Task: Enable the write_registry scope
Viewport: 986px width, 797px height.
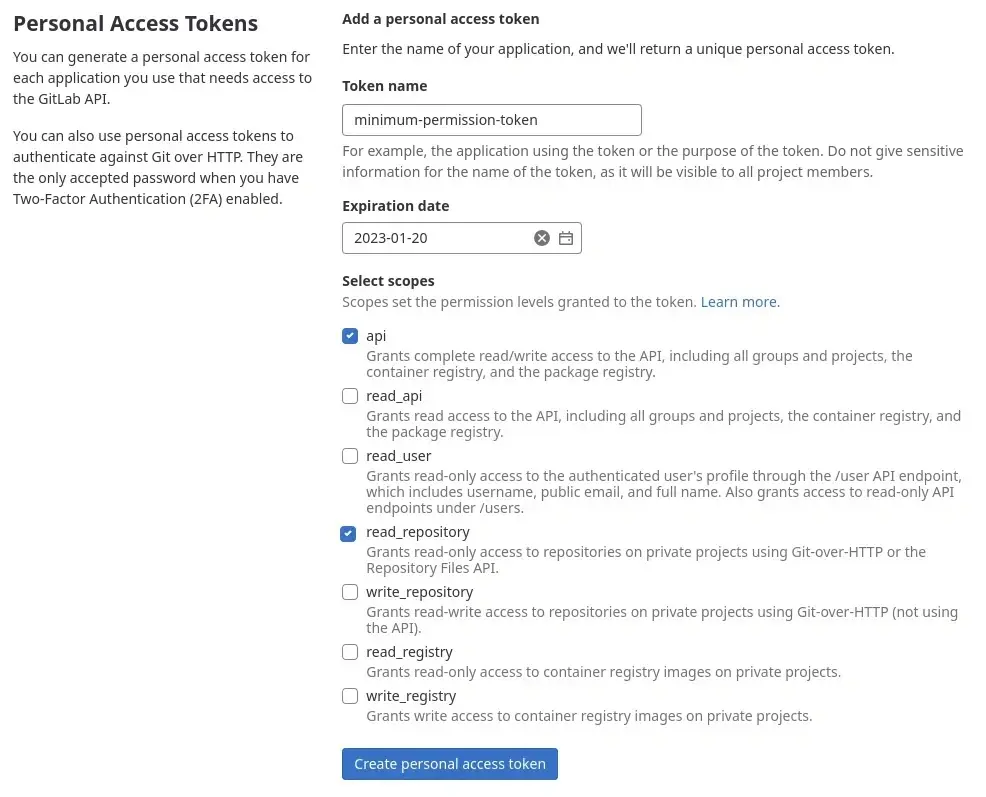Action: tap(350, 696)
